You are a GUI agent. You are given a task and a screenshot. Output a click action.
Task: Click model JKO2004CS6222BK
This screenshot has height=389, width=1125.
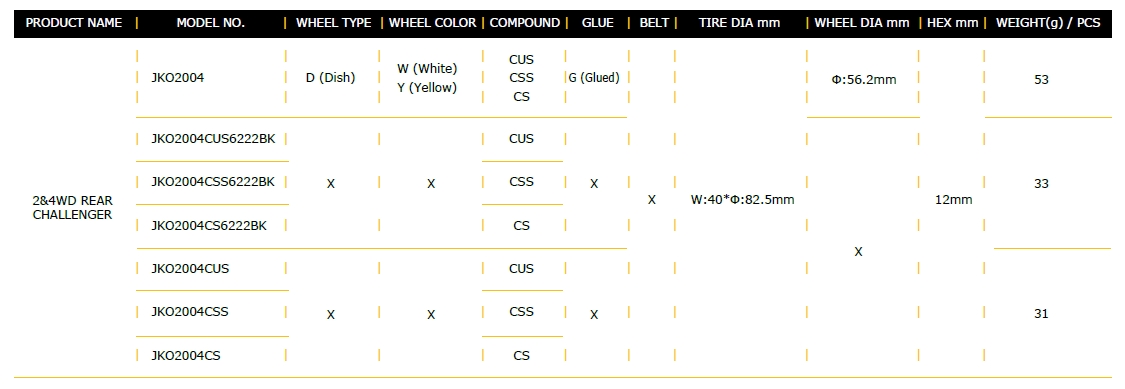point(209,226)
